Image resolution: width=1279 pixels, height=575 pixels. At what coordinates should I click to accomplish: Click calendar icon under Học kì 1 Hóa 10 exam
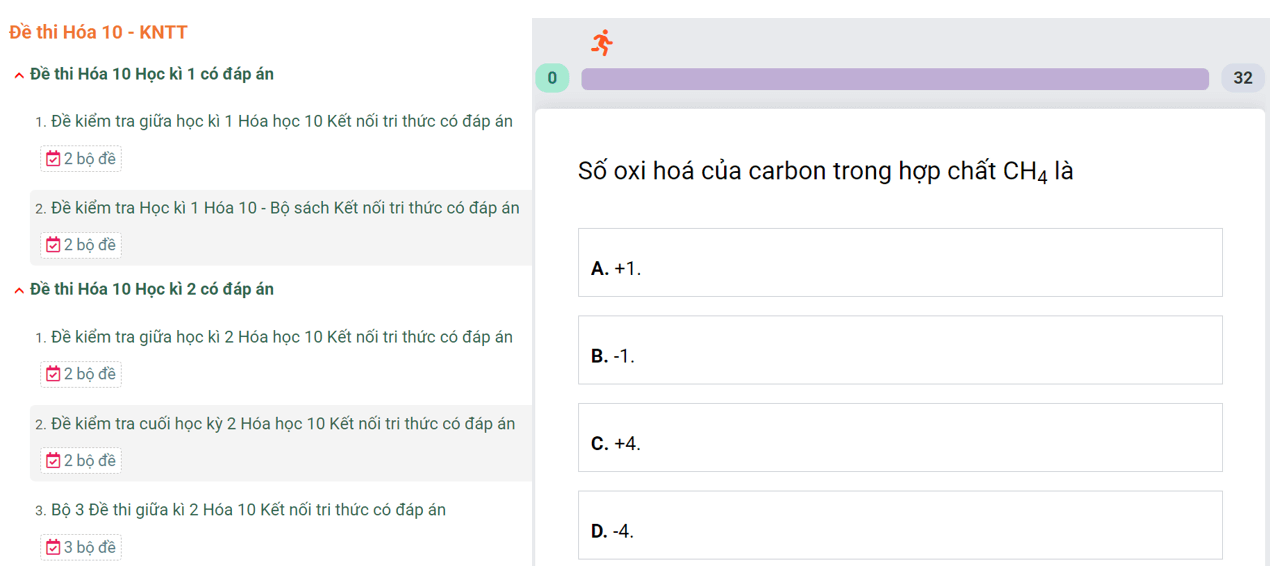(53, 245)
